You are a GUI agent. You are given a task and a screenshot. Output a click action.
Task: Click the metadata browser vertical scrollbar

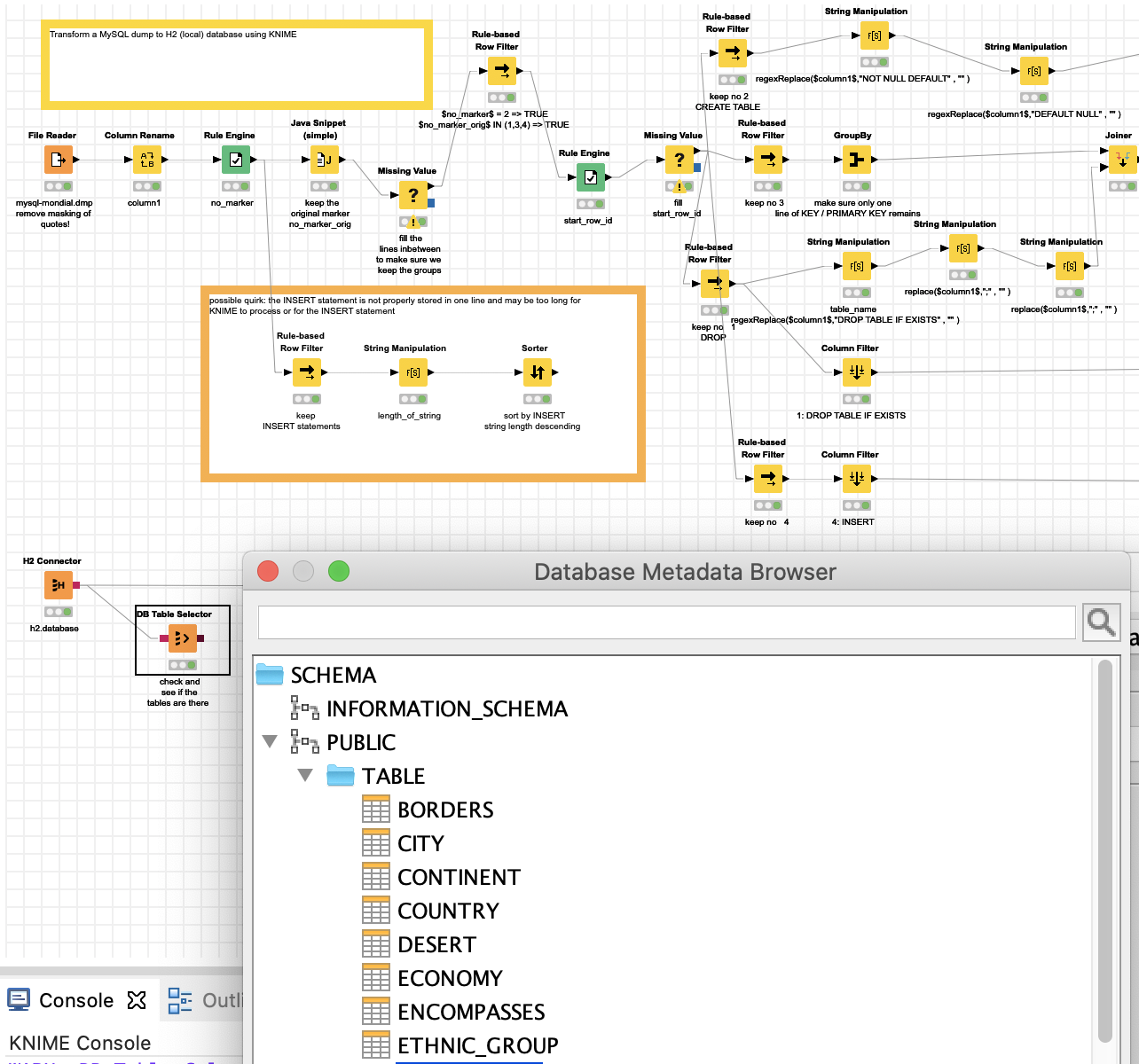pyautogui.click(x=1104, y=851)
